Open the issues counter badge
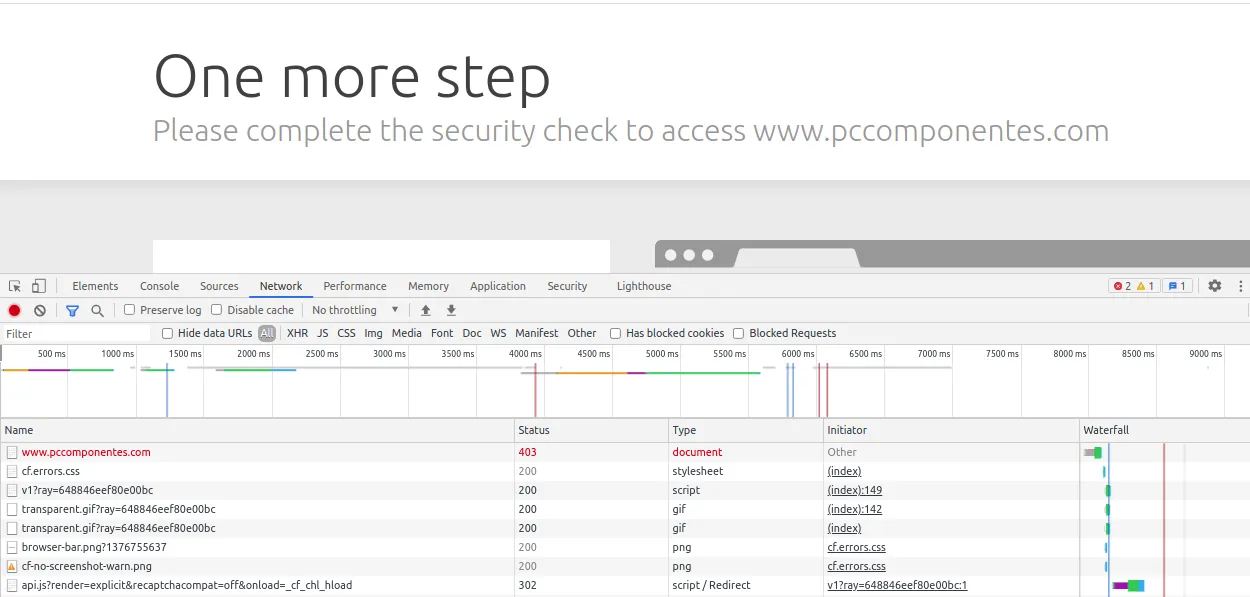This screenshot has height=597, width=1250. [x=1177, y=286]
